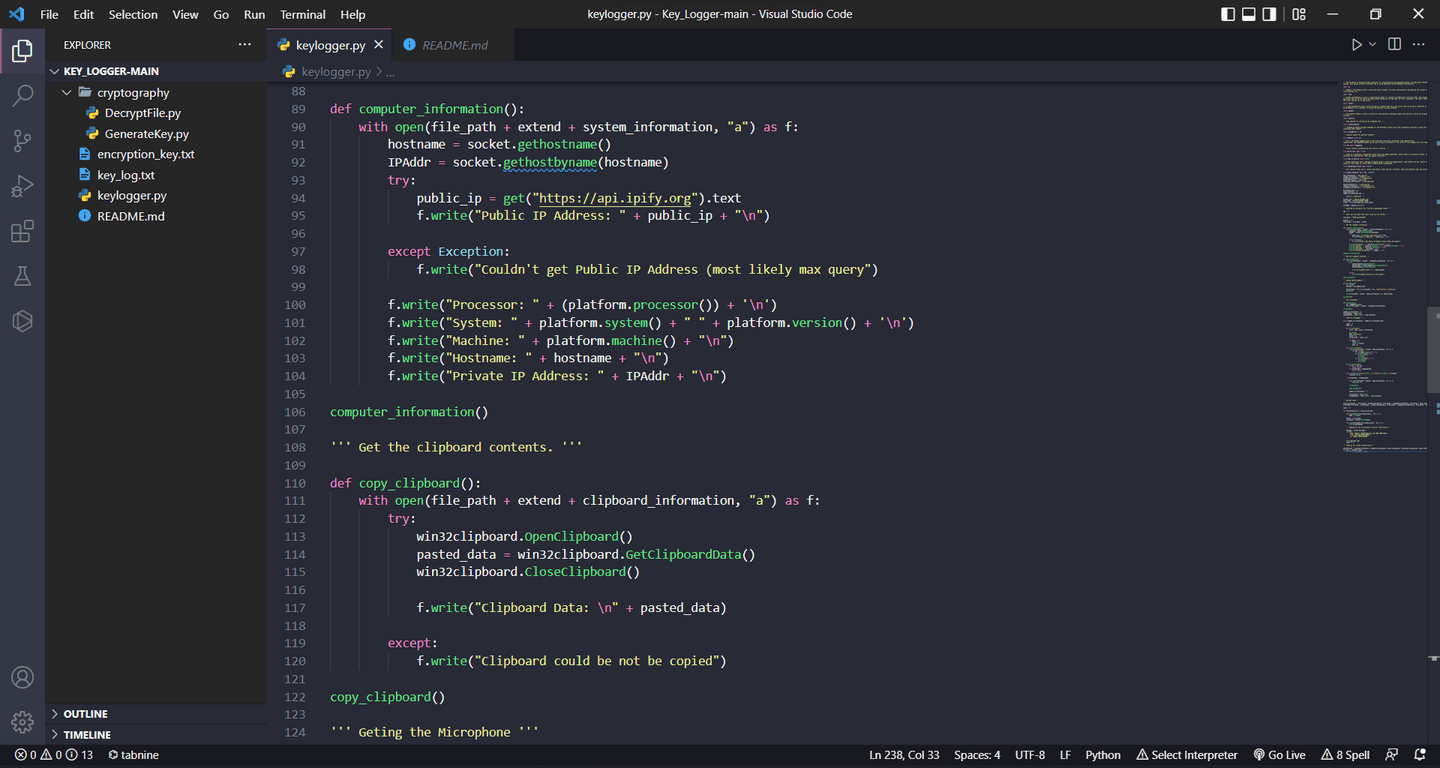Click the feedback icon in status bar

(1392, 755)
